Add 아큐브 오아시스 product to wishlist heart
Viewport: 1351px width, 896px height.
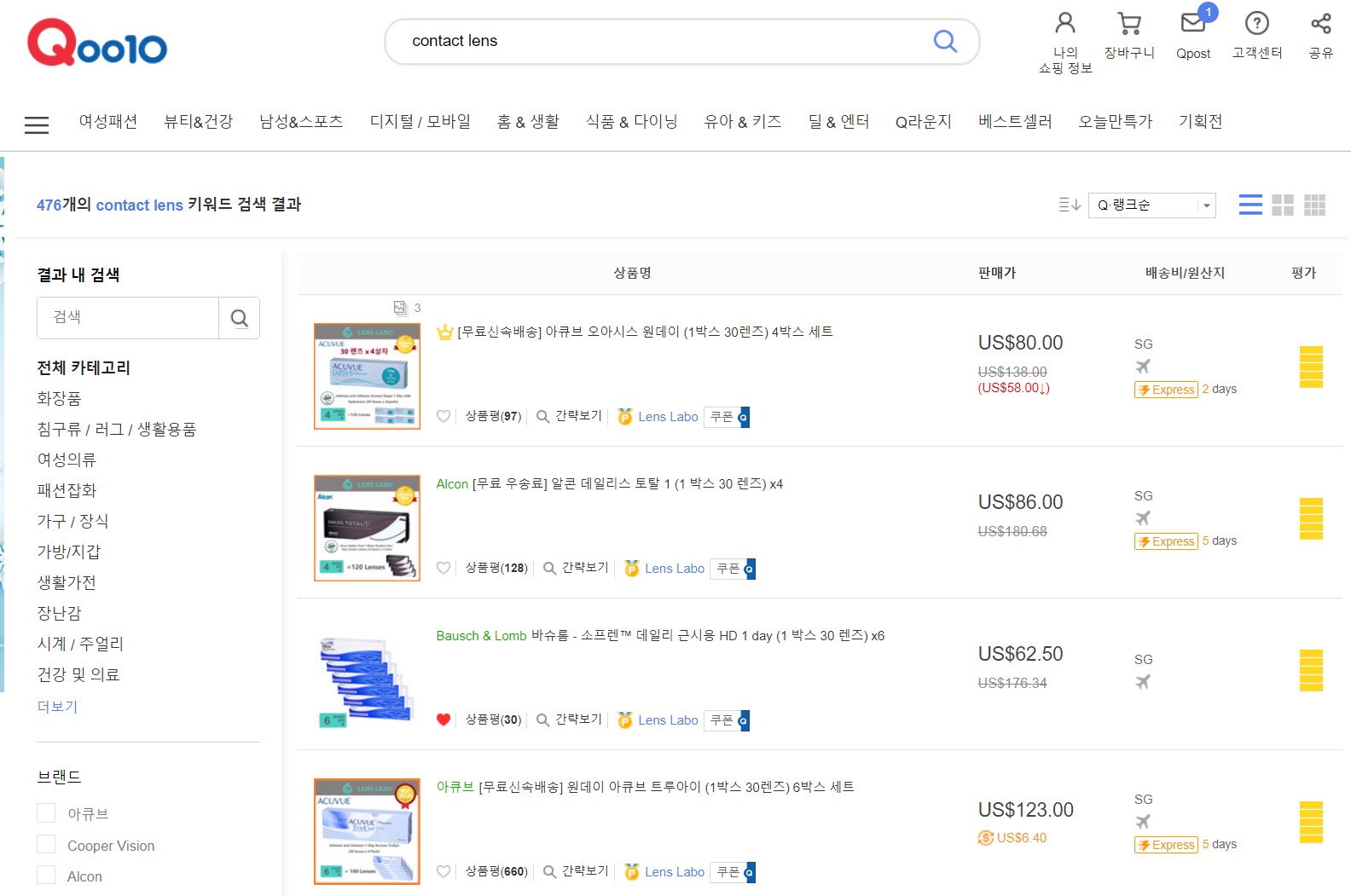pos(444,416)
